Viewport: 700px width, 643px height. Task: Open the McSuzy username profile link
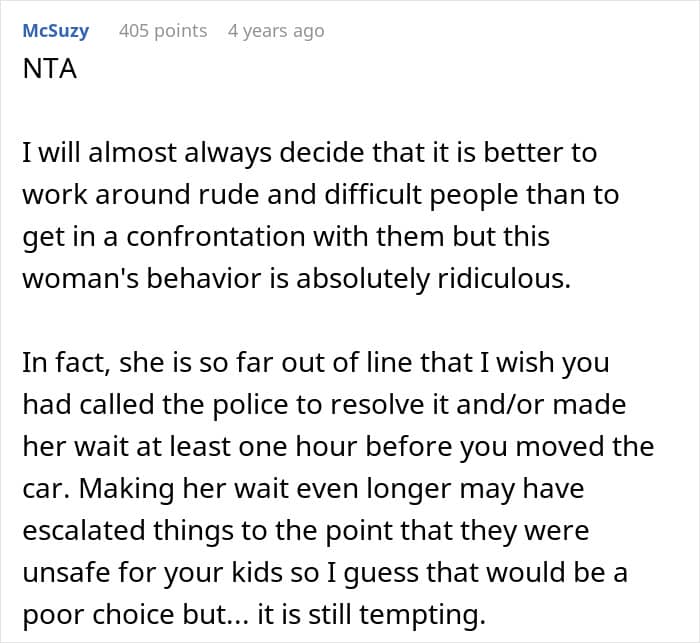point(55,31)
